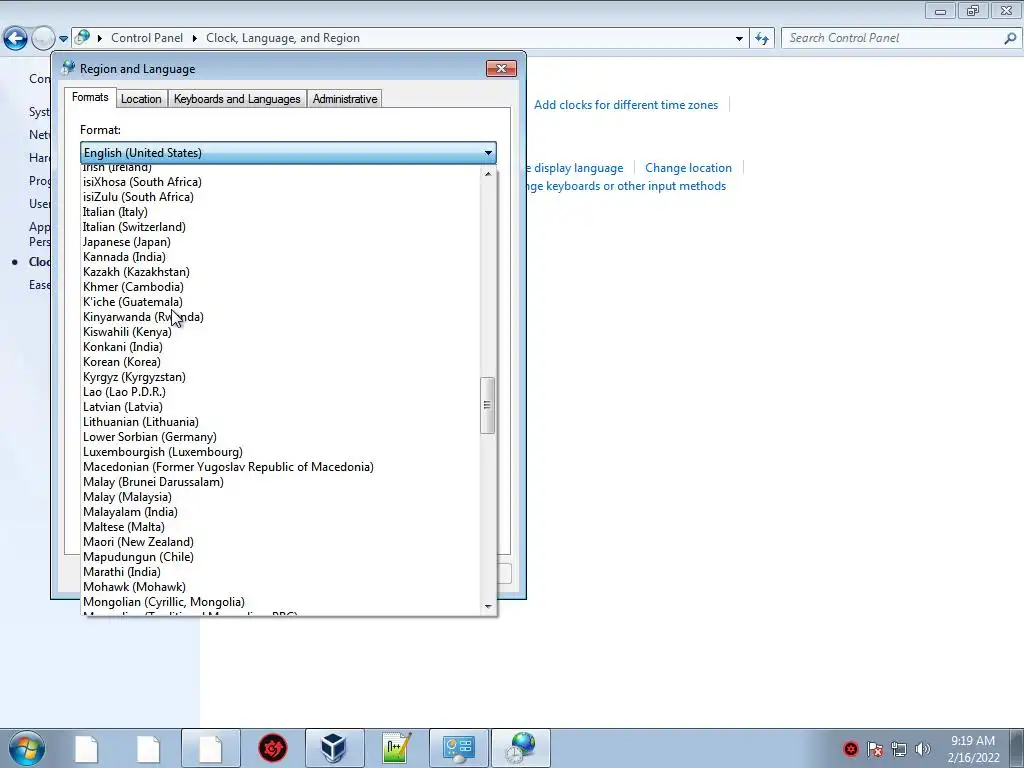Open the Formats tab
The width and height of the screenshot is (1024, 768).
click(x=90, y=97)
